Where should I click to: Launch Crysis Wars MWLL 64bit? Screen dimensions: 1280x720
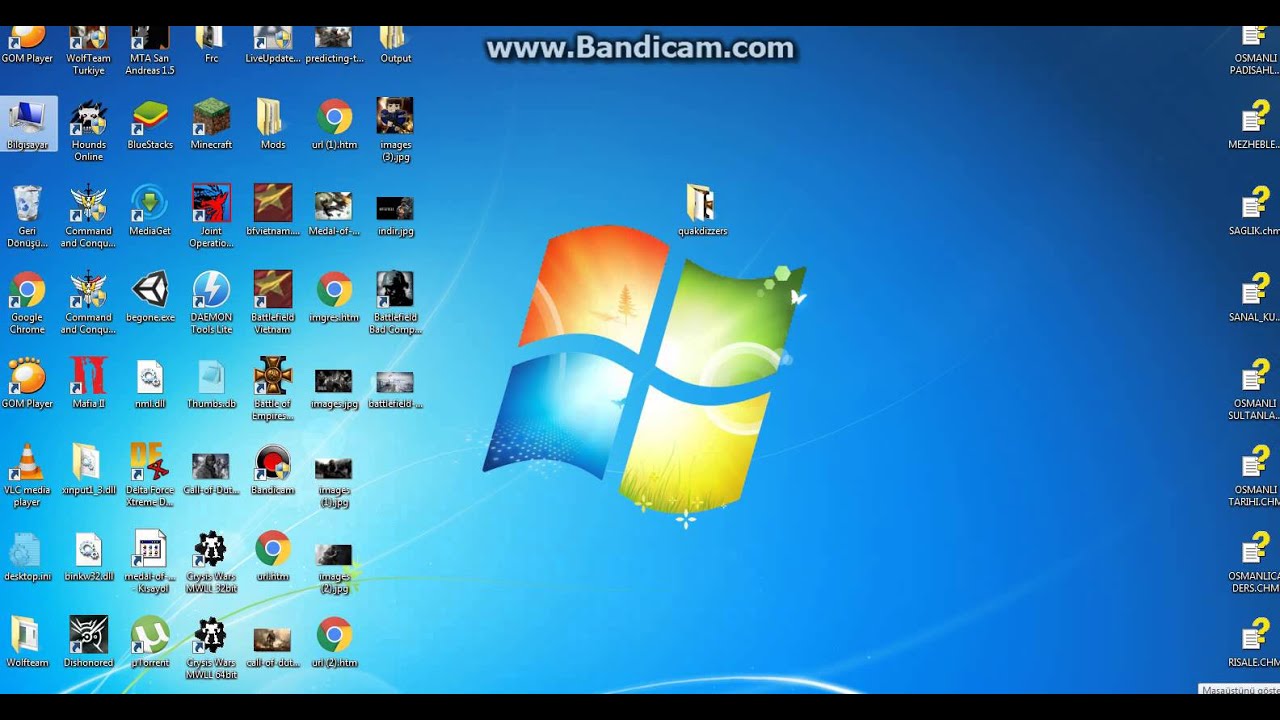[x=211, y=648]
